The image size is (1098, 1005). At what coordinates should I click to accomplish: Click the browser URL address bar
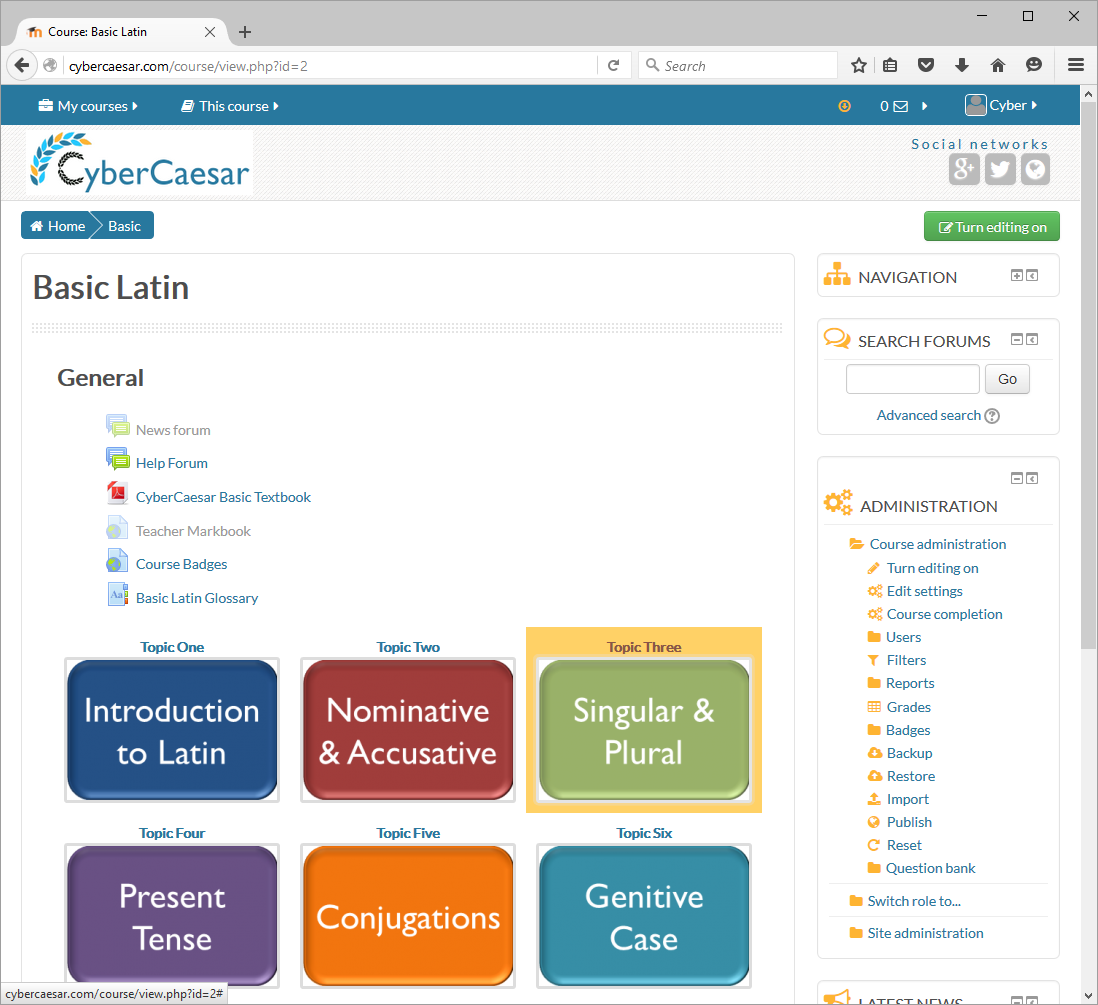329,66
